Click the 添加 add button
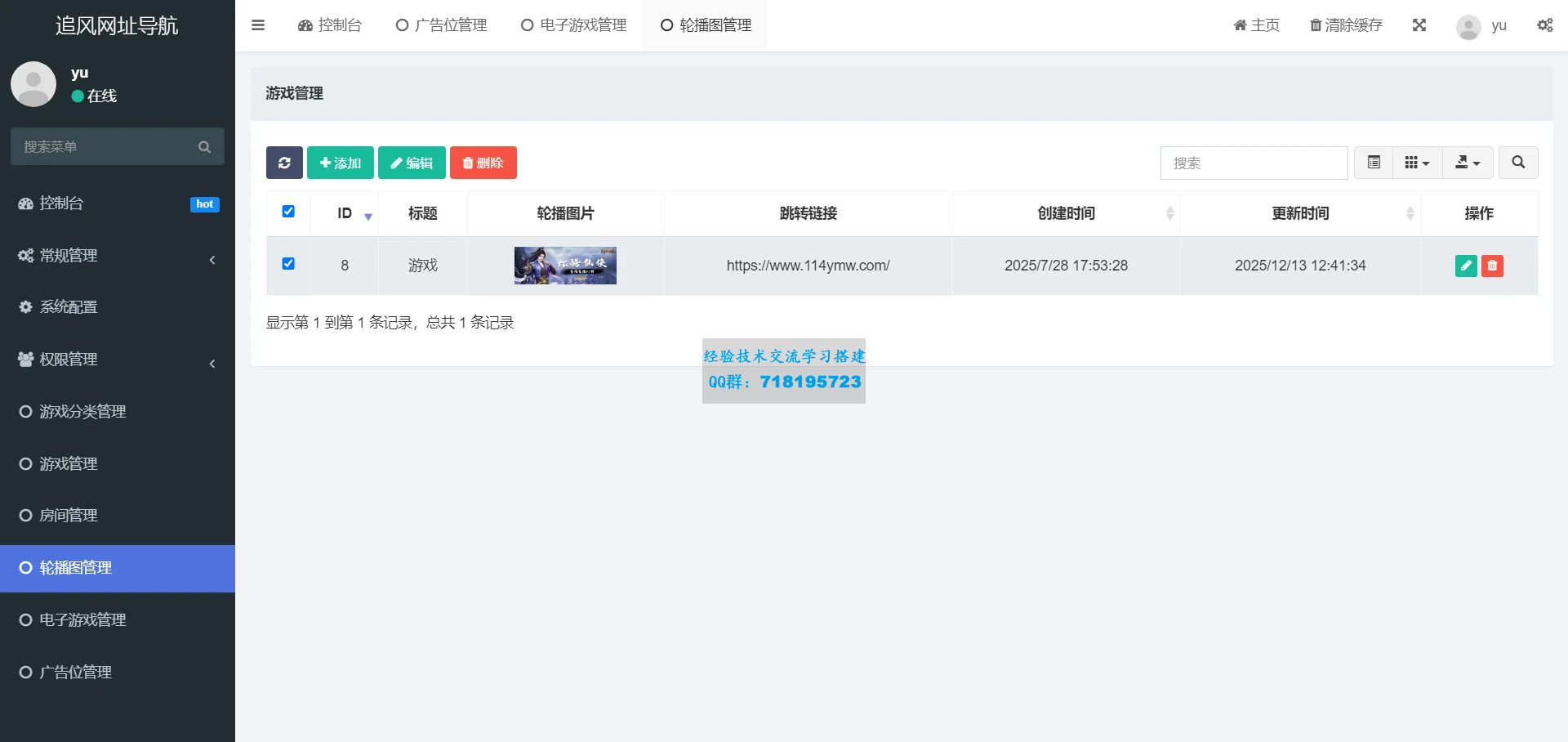Viewport: 1568px width, 742px height. pos(340,163)
